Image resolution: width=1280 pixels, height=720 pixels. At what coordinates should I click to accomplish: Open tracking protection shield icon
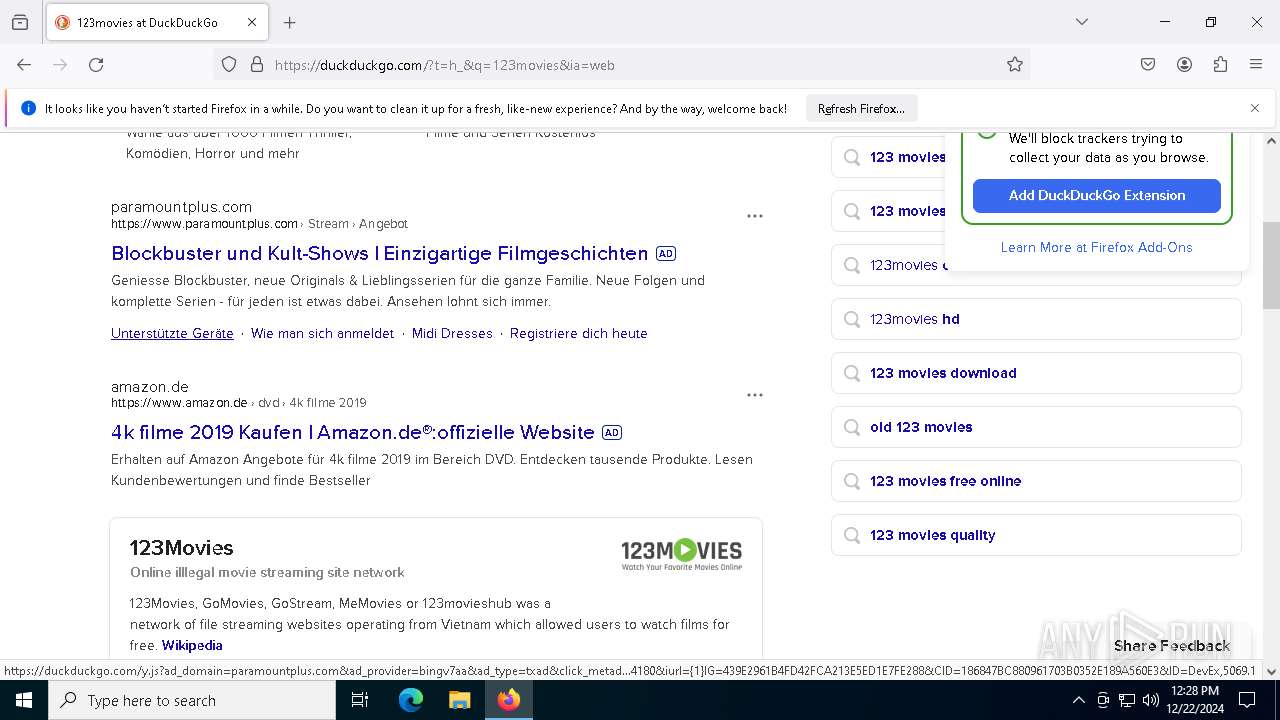click(x=229, y=65)
